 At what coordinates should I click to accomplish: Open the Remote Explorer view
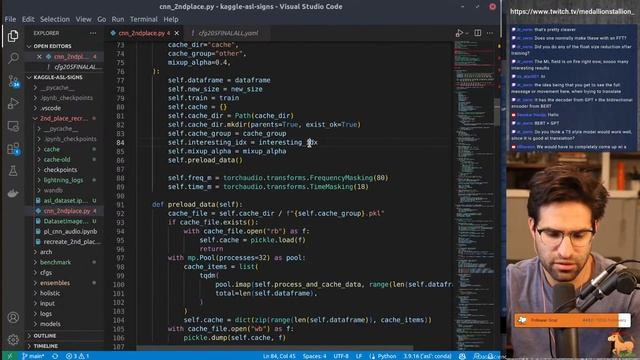coord(13,126)
